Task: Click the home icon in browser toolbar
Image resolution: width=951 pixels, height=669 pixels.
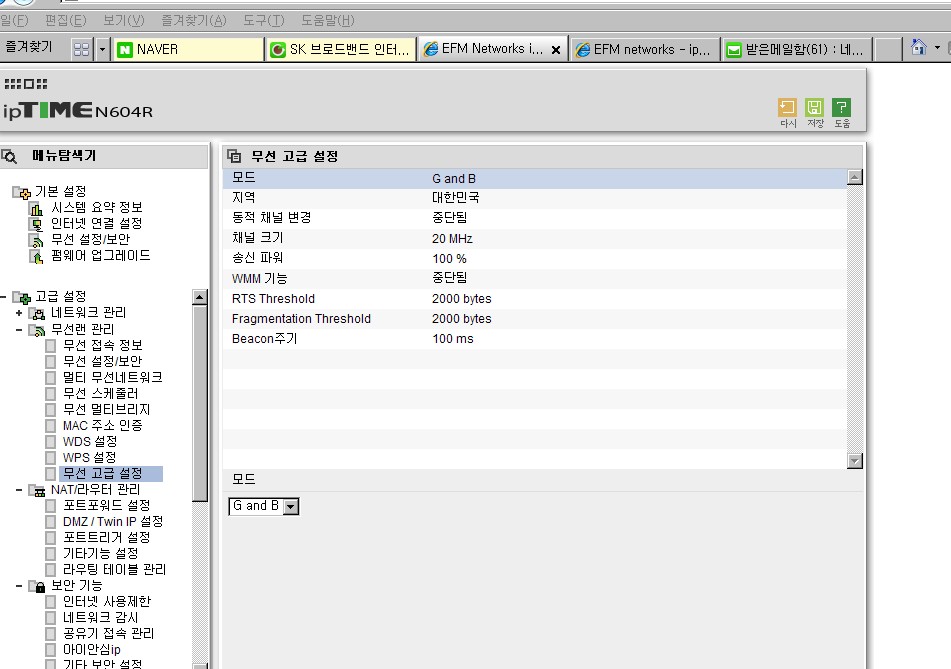Action: [919, 47]
